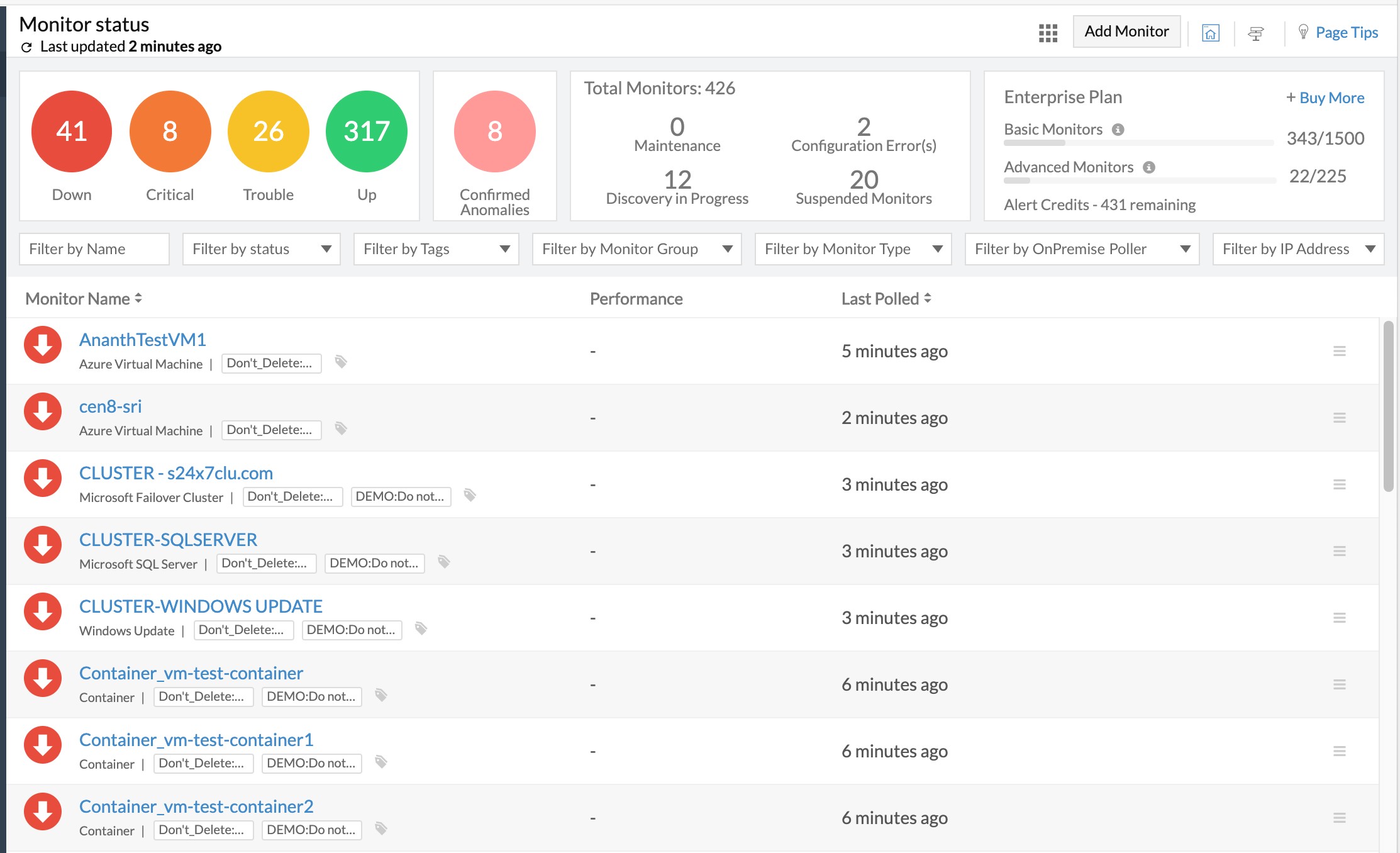Open the home dashboard icon
The image size is (1400, 853).
pyautogui.click(x=1210, y=33)
